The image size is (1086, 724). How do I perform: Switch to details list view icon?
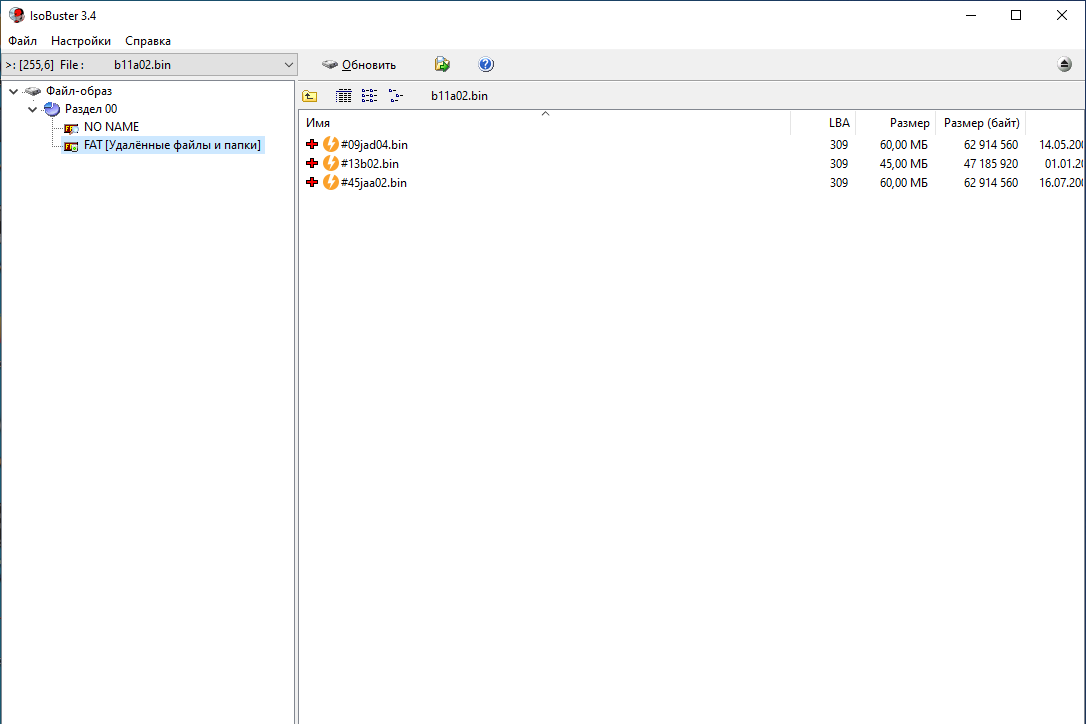click(344, 96)
